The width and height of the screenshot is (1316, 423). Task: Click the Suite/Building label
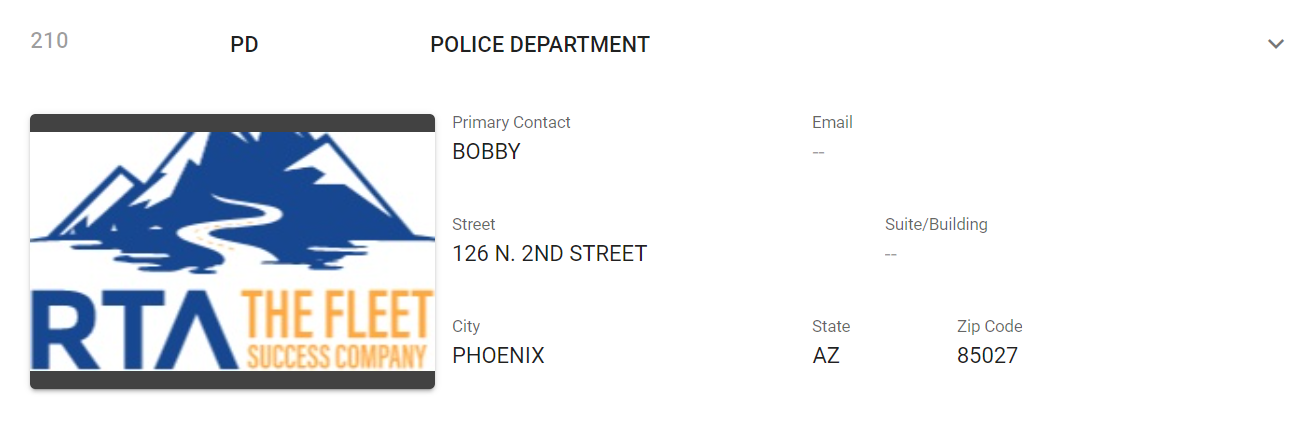936,224
